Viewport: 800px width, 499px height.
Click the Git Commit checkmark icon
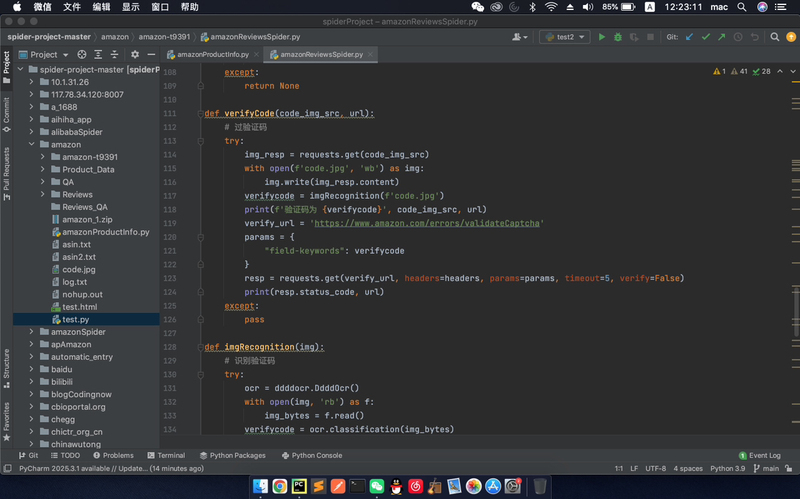(x=706, y=37)
